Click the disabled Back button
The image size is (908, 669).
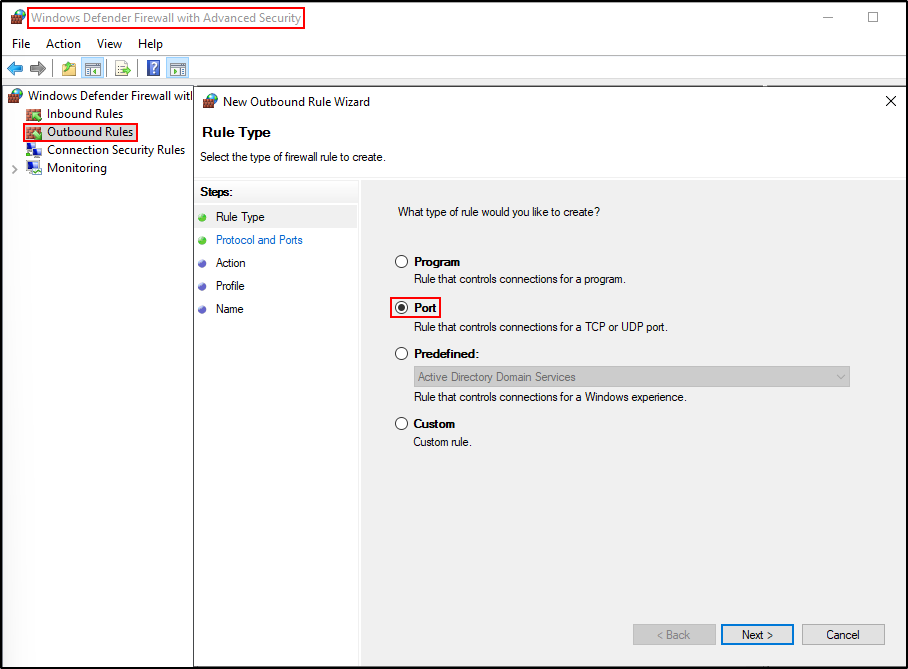674,635
